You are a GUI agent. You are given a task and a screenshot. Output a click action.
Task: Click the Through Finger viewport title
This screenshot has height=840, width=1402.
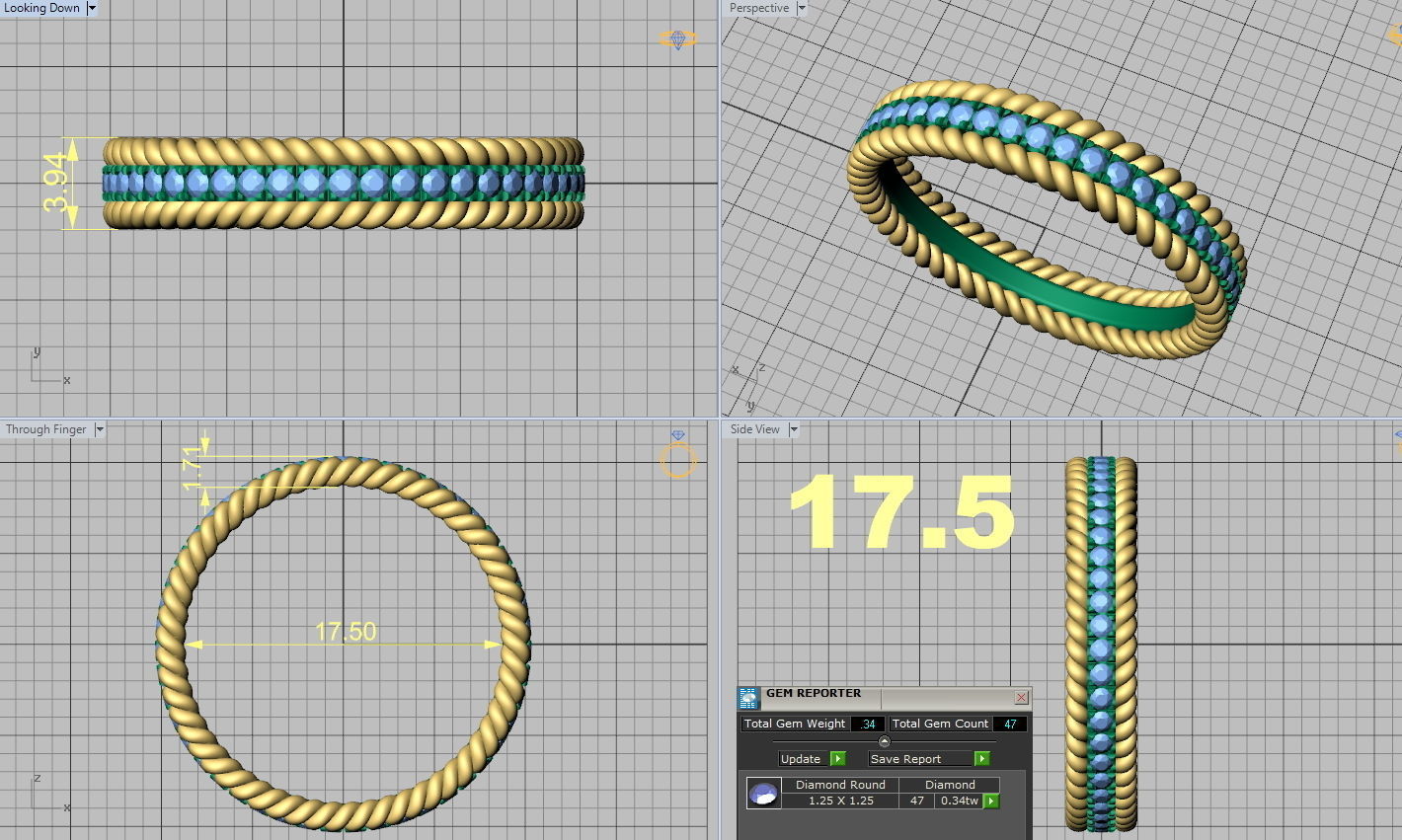(46, 429)
